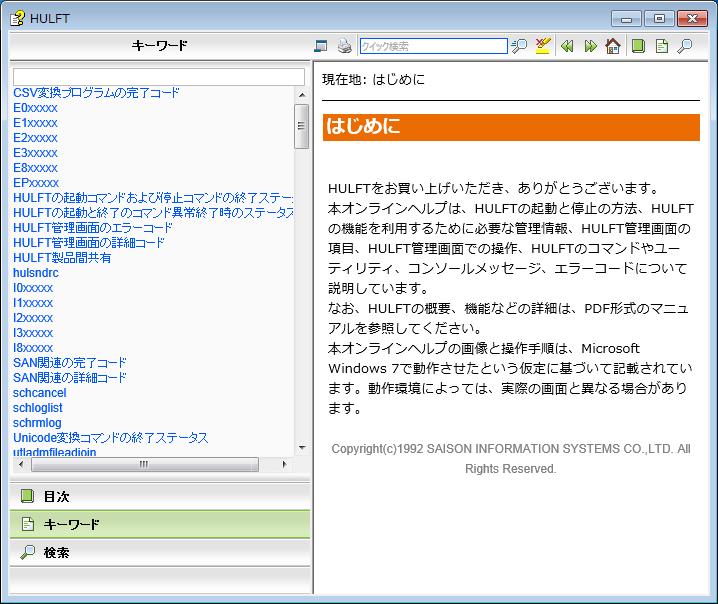Switch to the 検索 tab
718x604 pixels.
coord(160,552)
